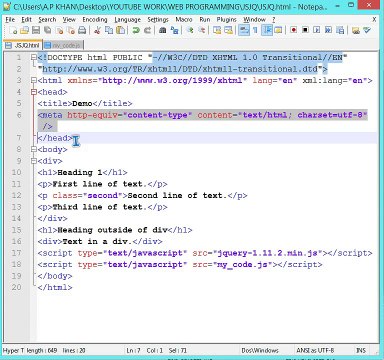Collapse the DOCTYPE fold at line 1

point(33,58)
